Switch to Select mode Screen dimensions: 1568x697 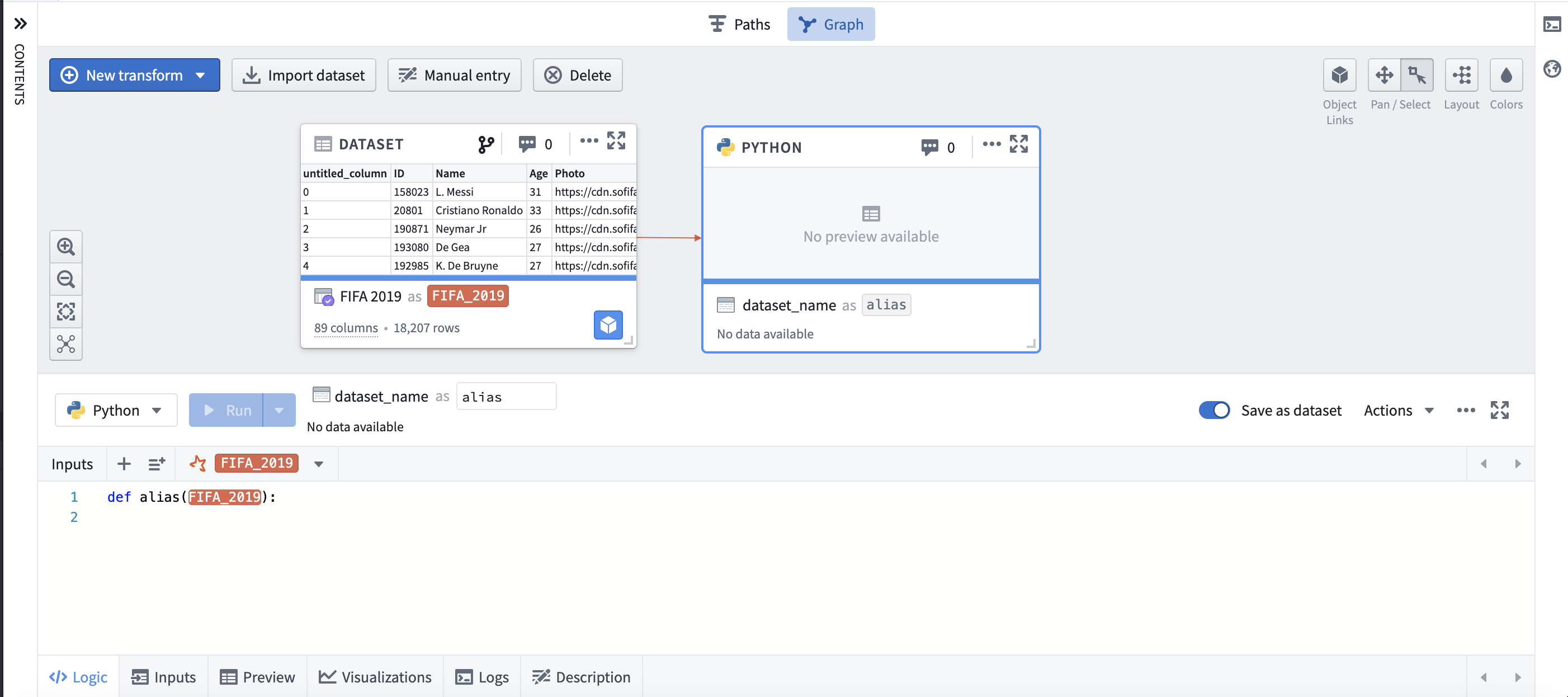click(1417, 75)
